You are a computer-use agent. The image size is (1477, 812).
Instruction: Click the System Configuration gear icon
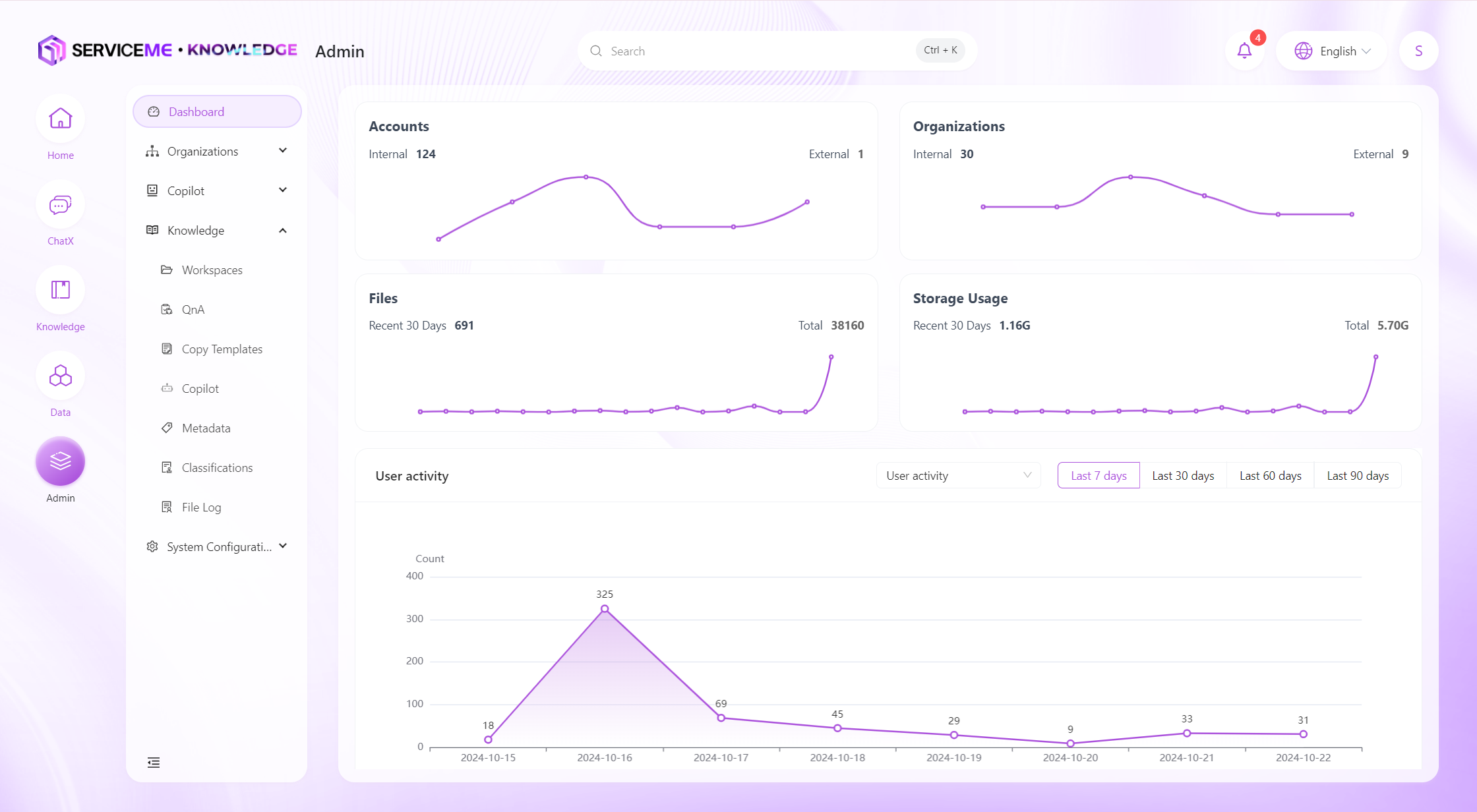pyautogui.click(x=152, y=547)
